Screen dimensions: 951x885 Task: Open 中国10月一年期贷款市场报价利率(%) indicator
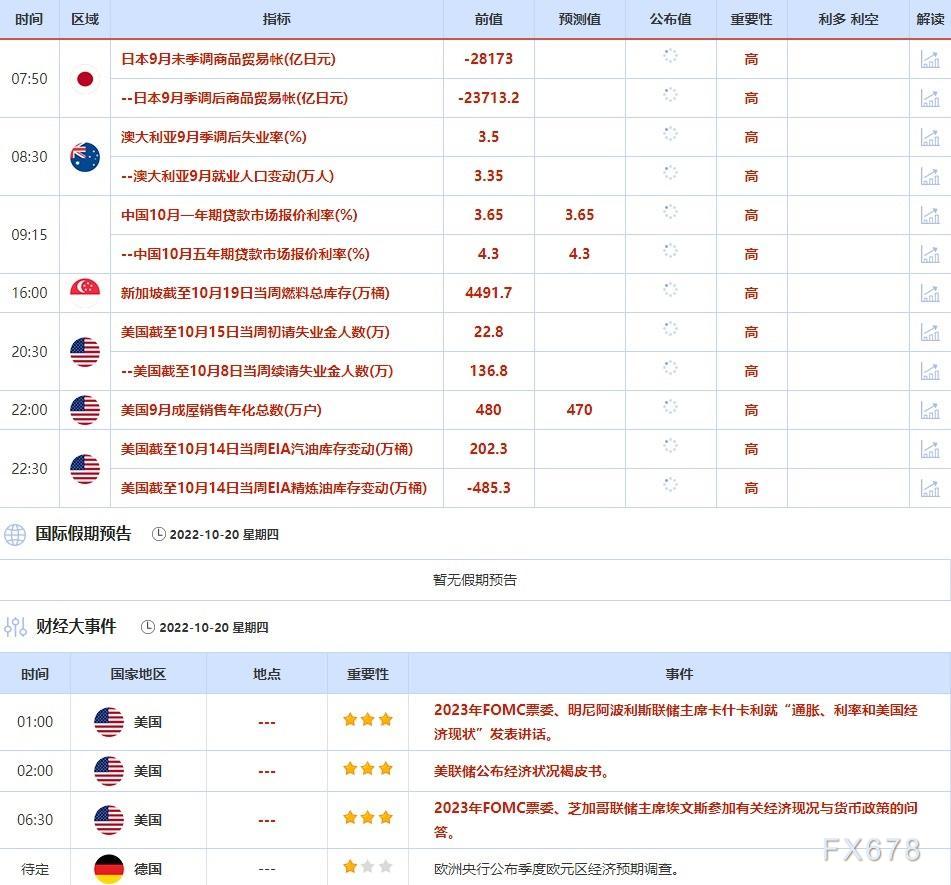click(239, 215)
